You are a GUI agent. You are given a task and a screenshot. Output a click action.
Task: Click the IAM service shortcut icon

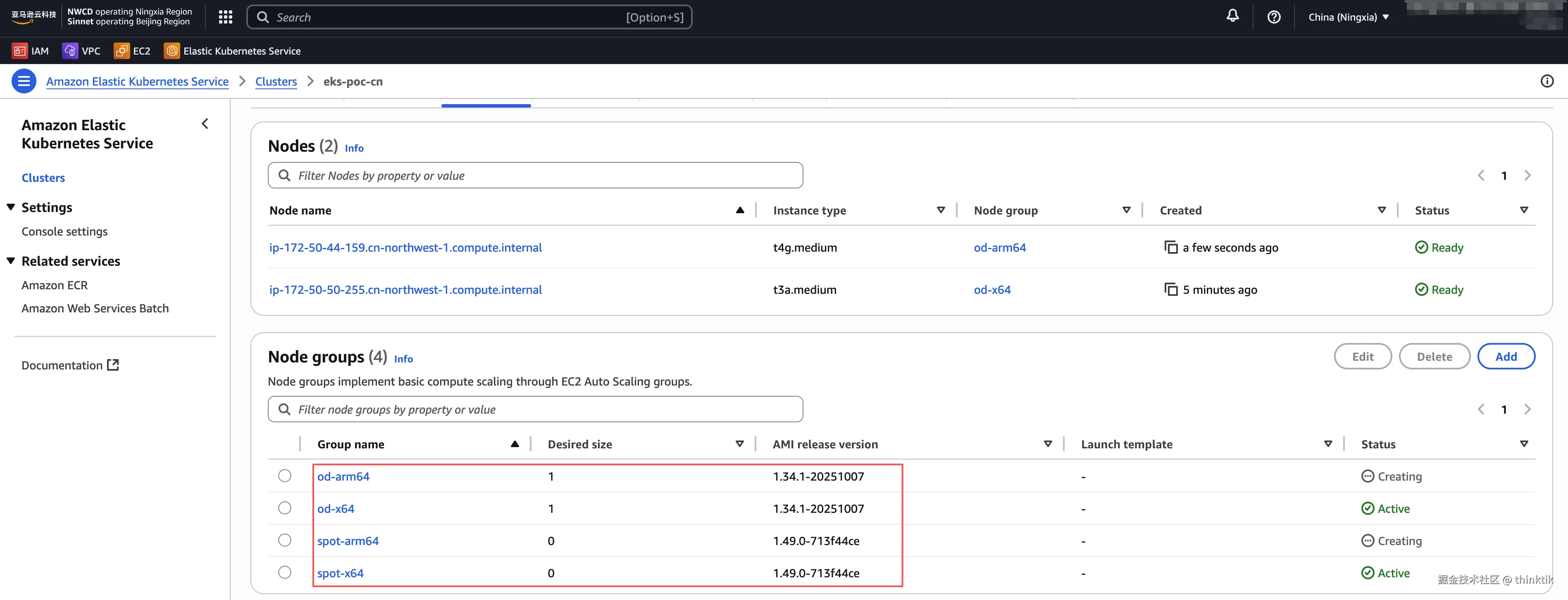pos(19,51)
